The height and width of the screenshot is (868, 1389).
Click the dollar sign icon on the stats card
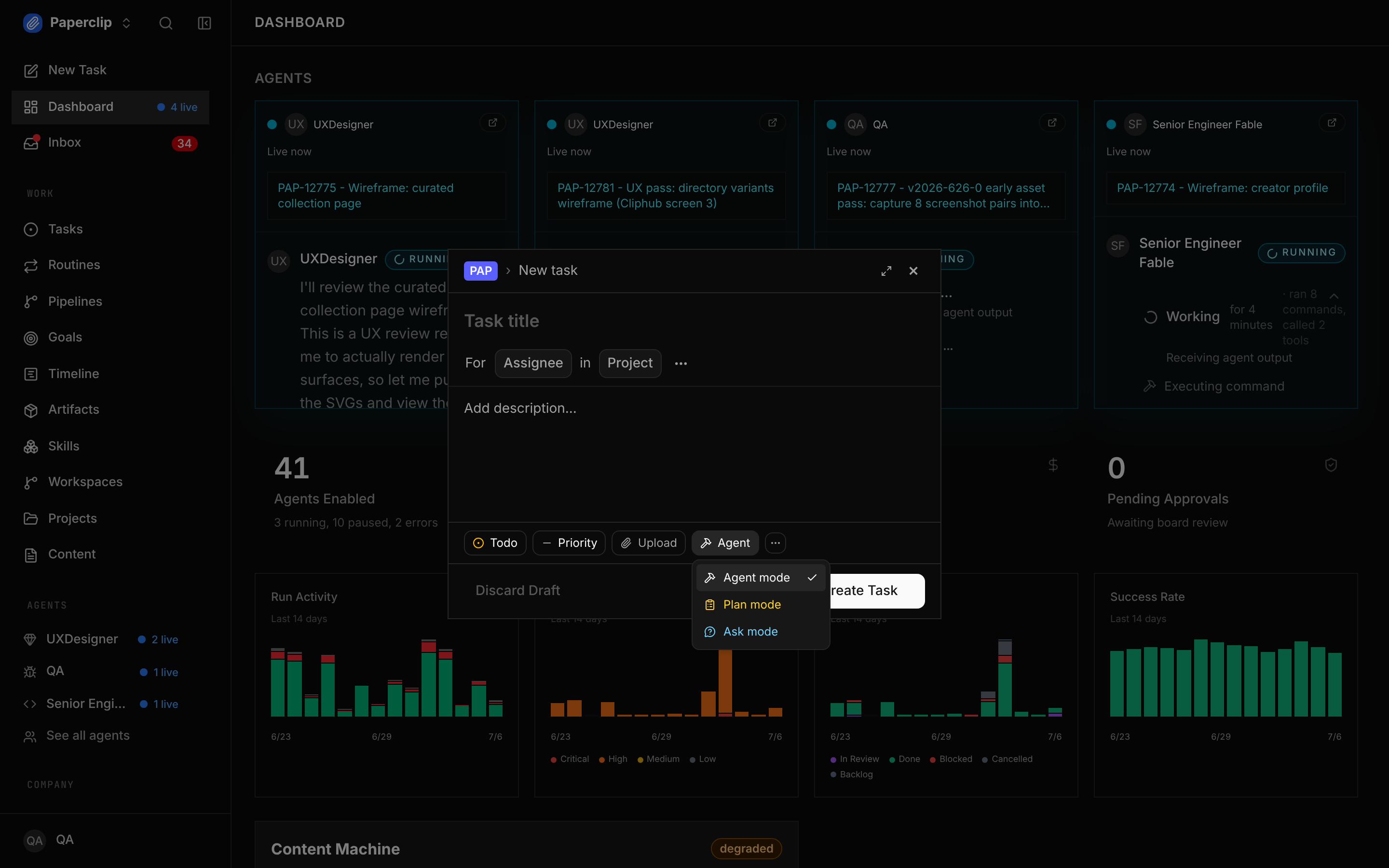pyautogui.click(x=1053, y=465)
